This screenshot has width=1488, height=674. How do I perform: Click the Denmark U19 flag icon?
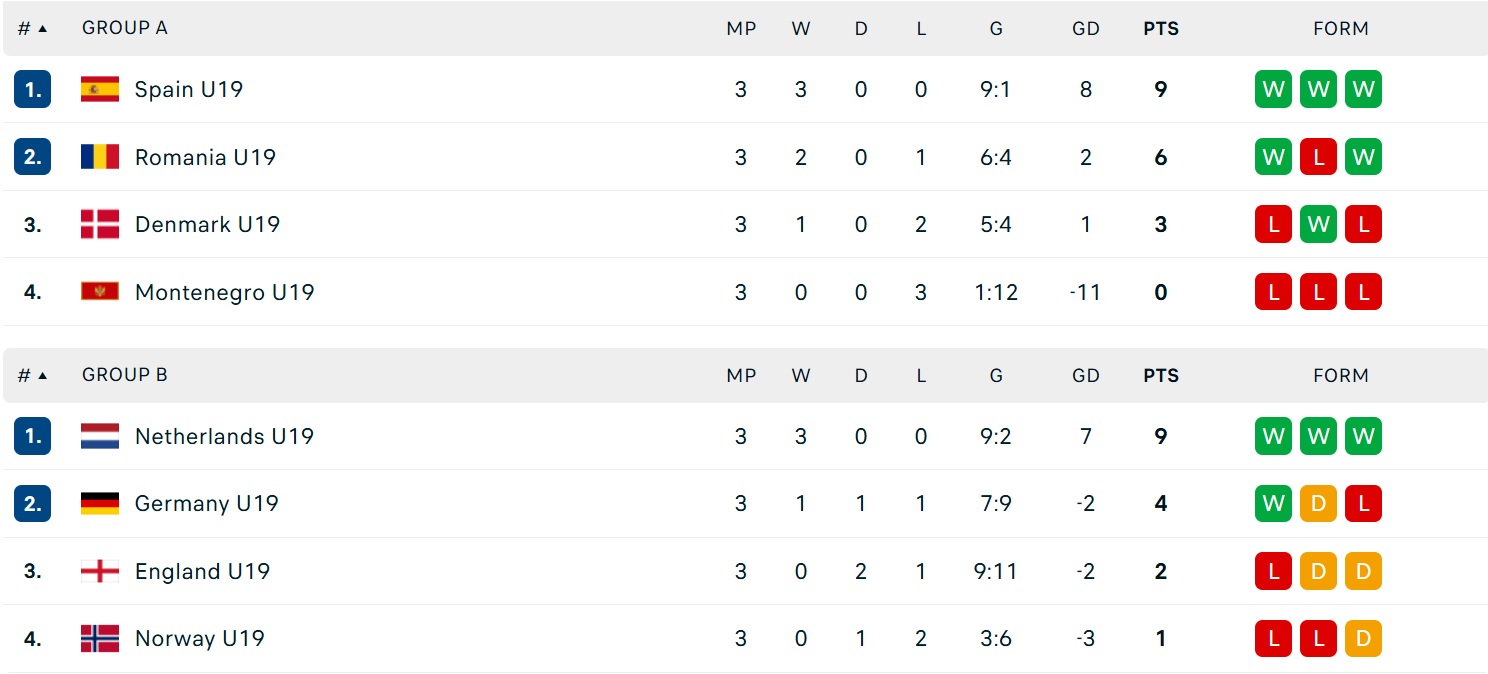click(100, 224)
